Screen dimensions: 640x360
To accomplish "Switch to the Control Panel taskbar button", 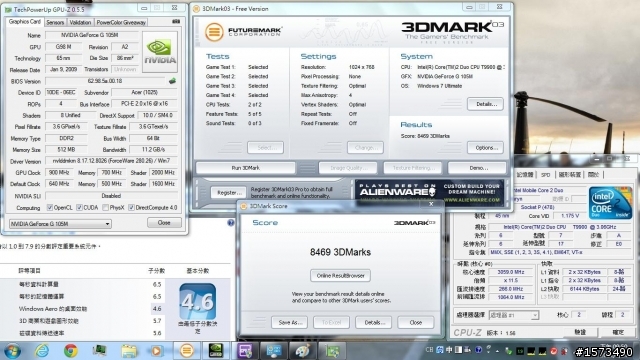I will coord(274,351).
